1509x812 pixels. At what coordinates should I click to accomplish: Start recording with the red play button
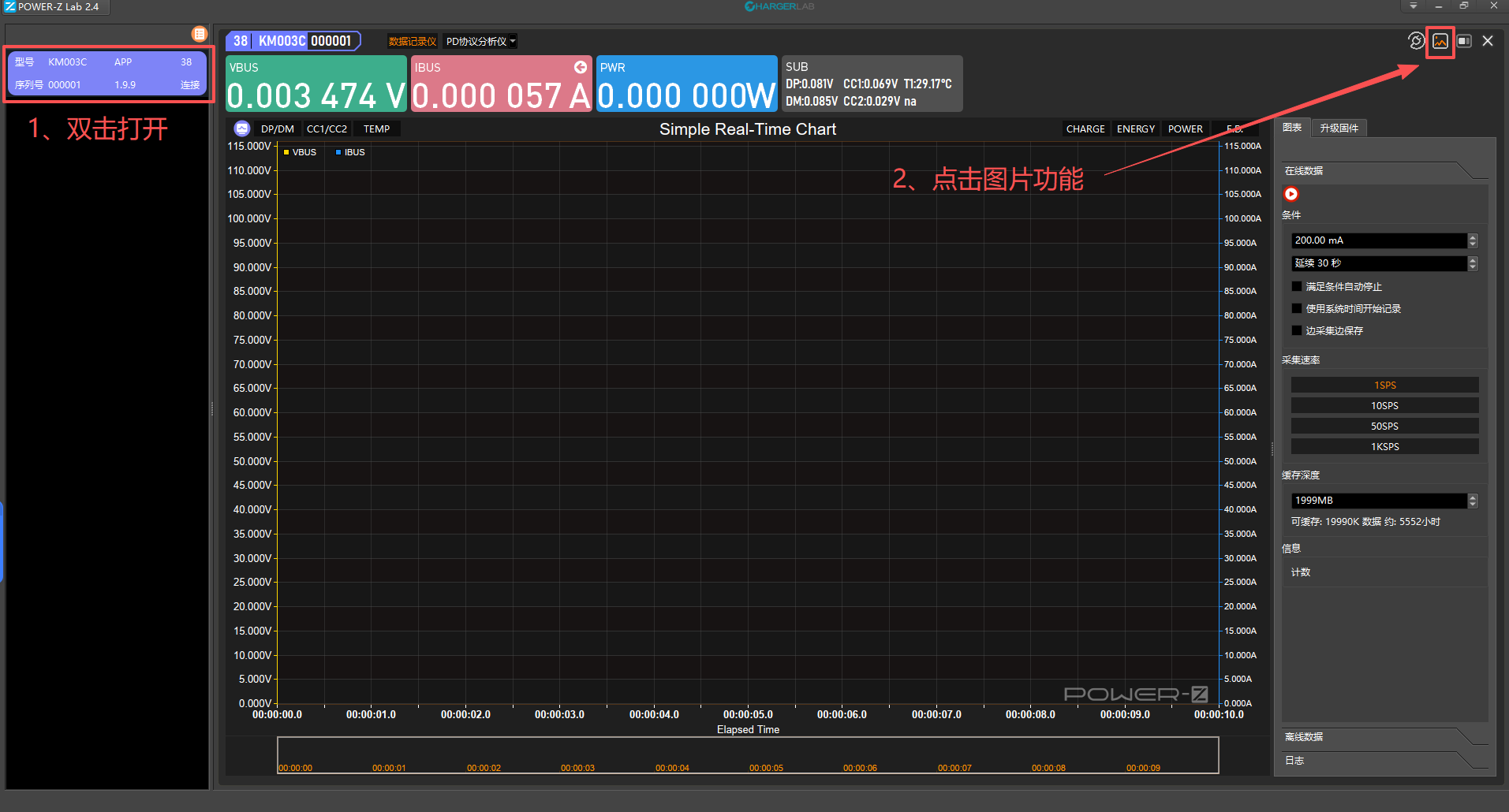click(x=1291, y=194)
